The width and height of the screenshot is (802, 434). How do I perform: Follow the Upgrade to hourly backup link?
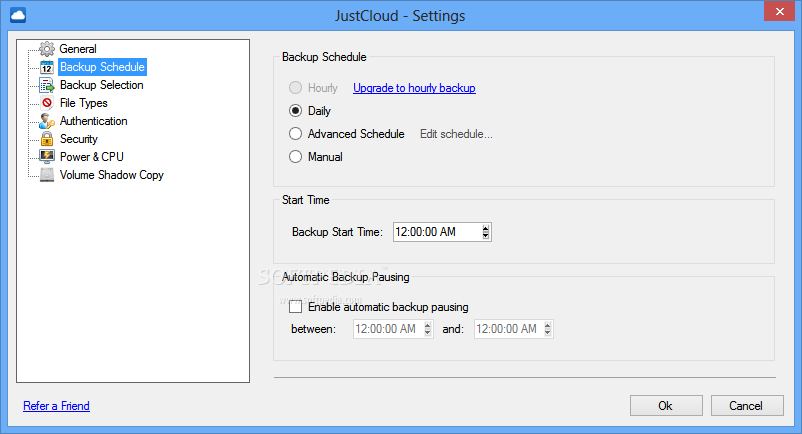414,88
